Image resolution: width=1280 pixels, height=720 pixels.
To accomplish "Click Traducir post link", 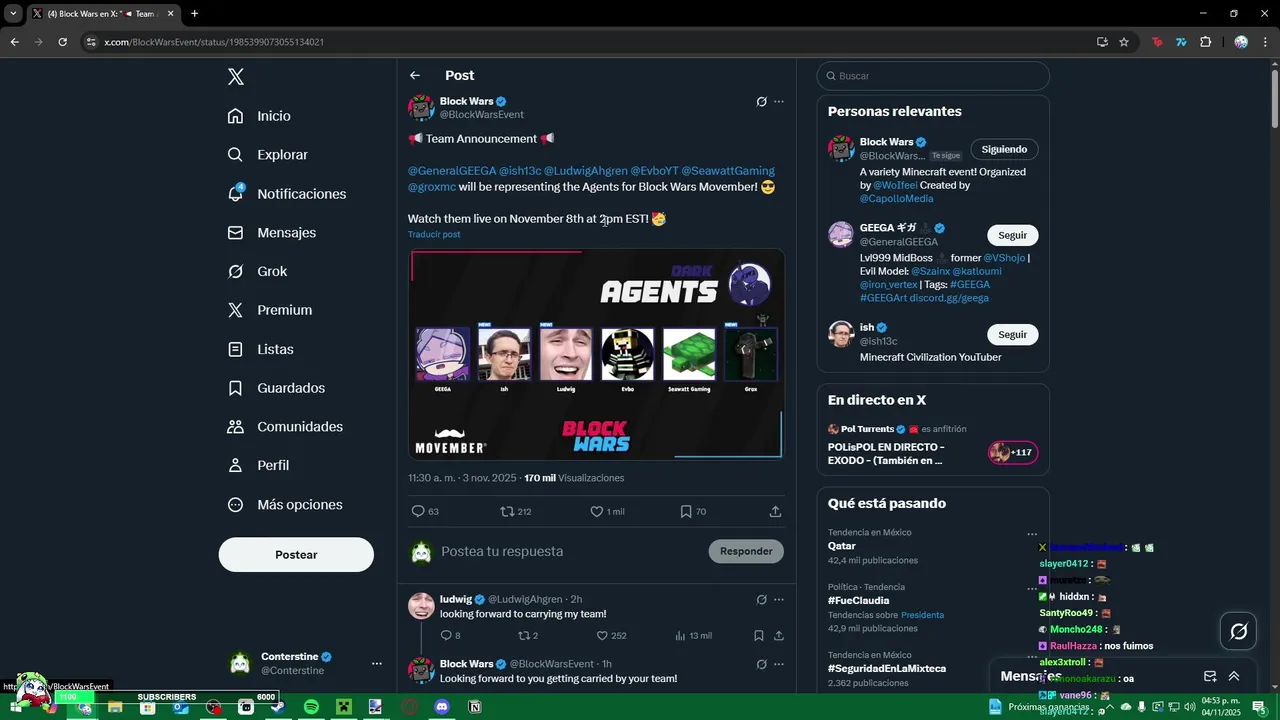I will coord(434,235).
